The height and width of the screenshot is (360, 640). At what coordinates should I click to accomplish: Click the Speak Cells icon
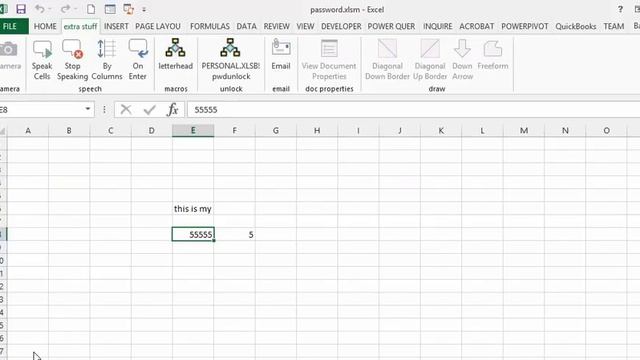(x=42, y=60)
